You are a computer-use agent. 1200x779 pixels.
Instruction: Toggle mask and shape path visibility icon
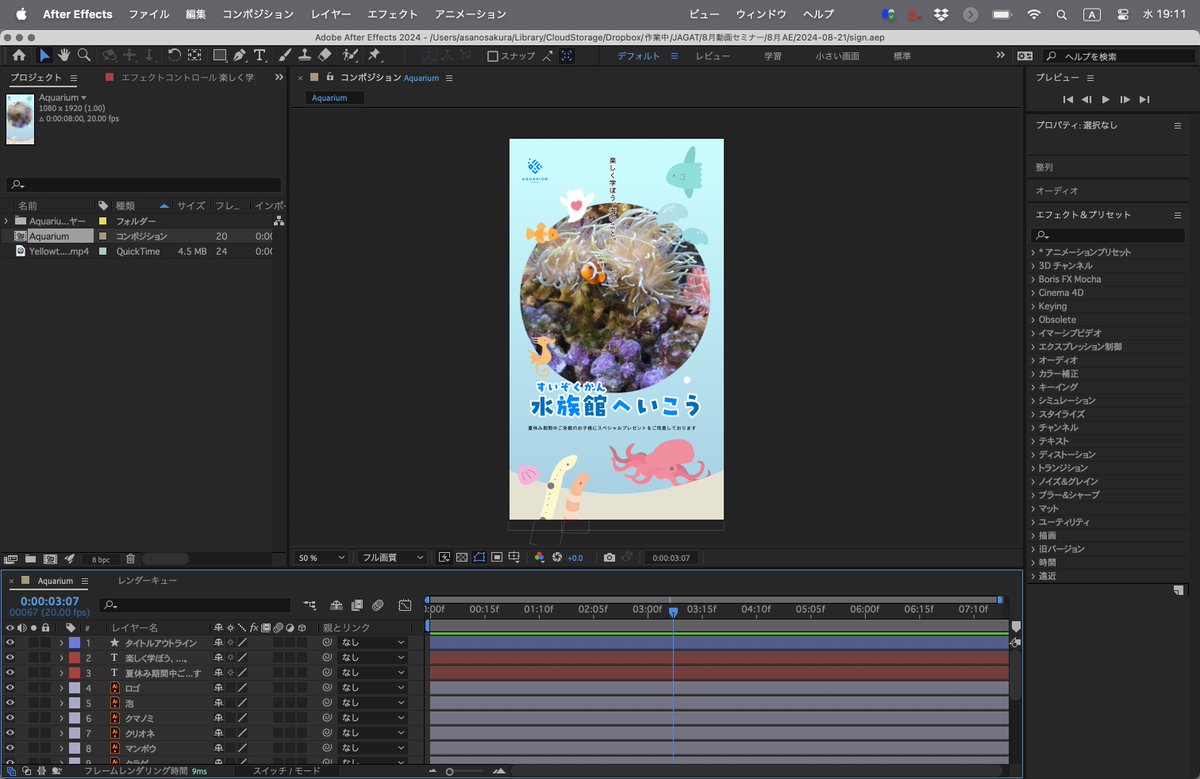pos(479,557)
